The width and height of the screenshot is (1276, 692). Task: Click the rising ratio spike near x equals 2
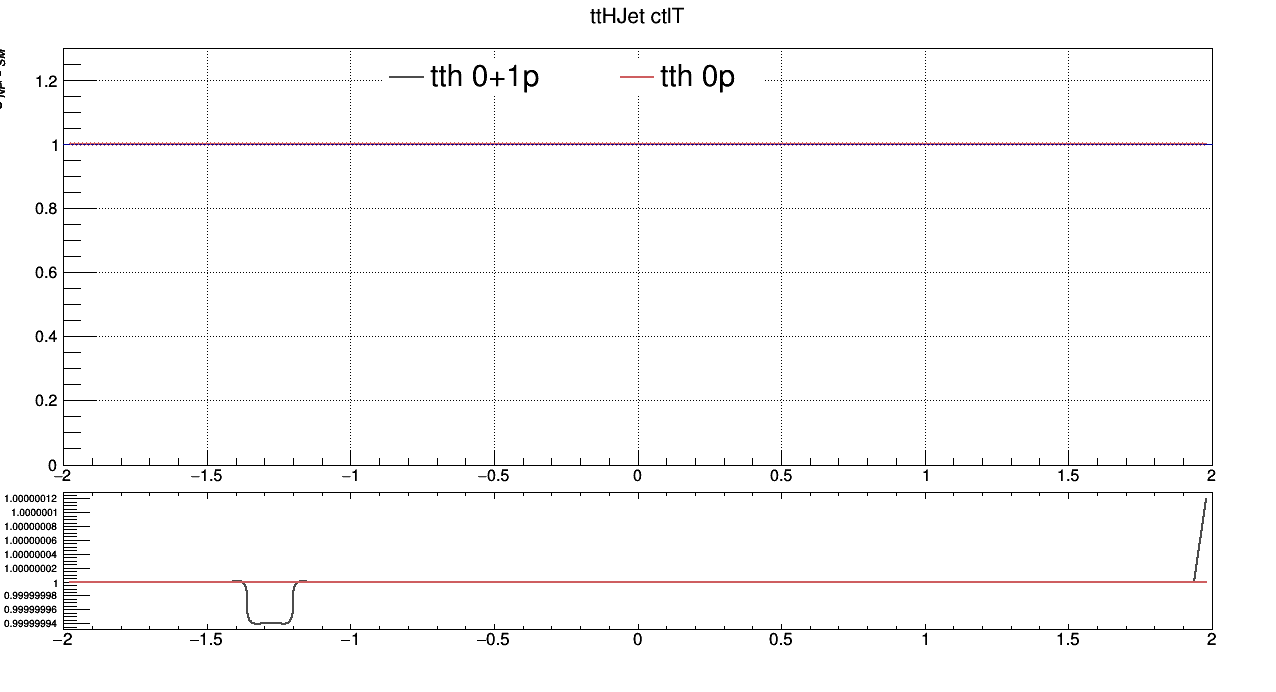[x=1200, y=540]
